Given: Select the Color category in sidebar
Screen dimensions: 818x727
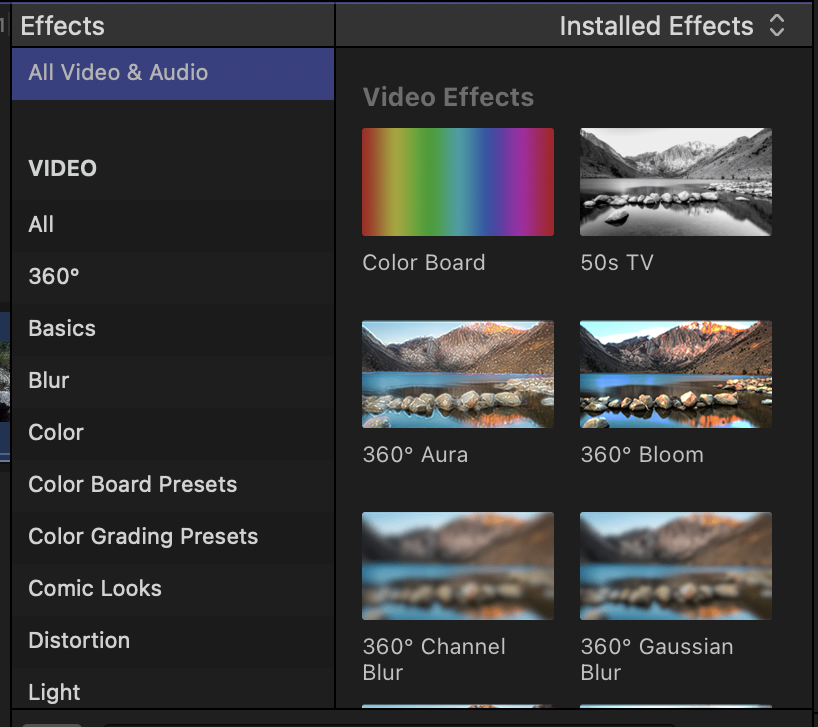Looking at the screenshot, I should click(x=173, y=433).
